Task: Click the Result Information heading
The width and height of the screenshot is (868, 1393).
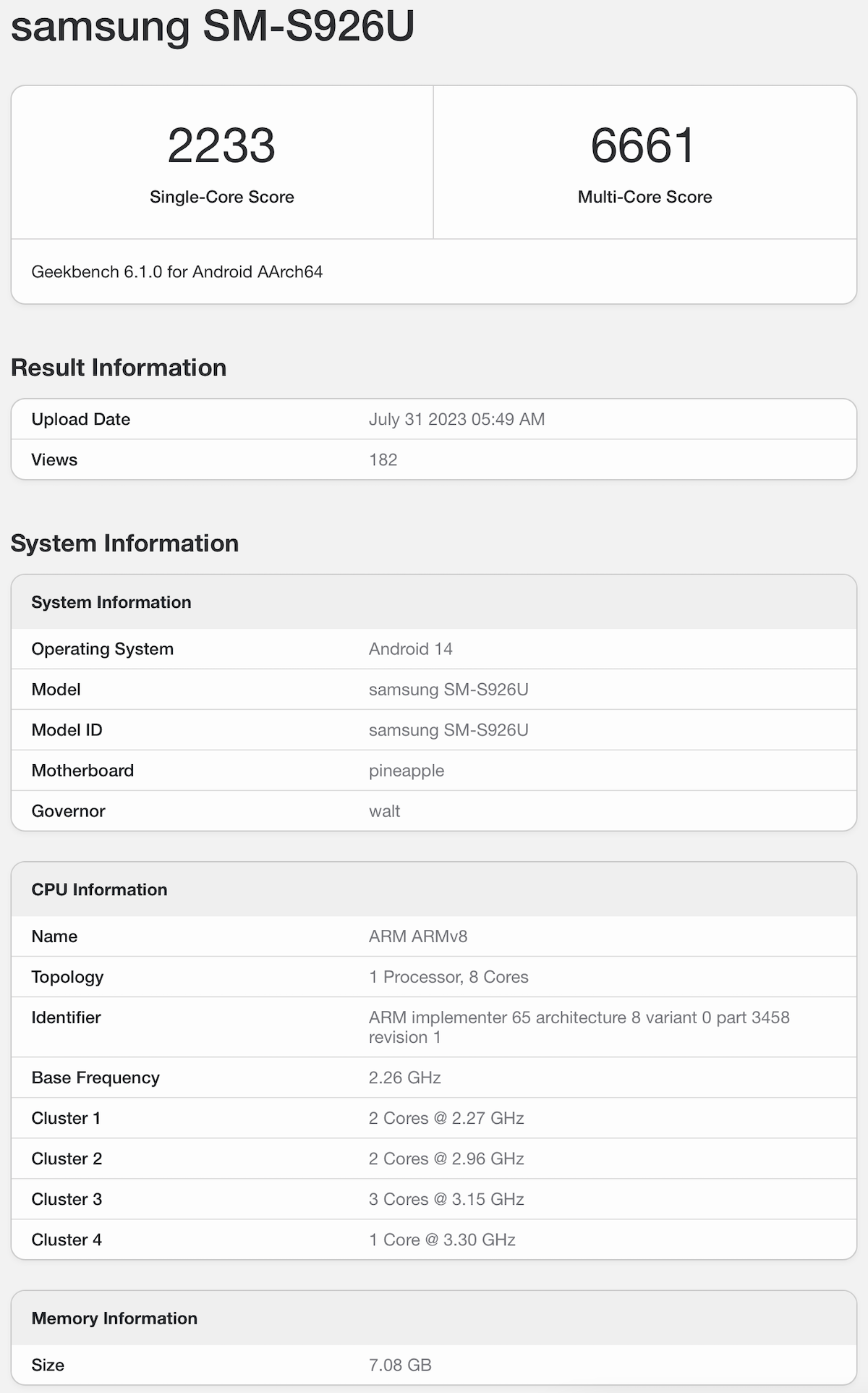Action: [x=119, y=368]
